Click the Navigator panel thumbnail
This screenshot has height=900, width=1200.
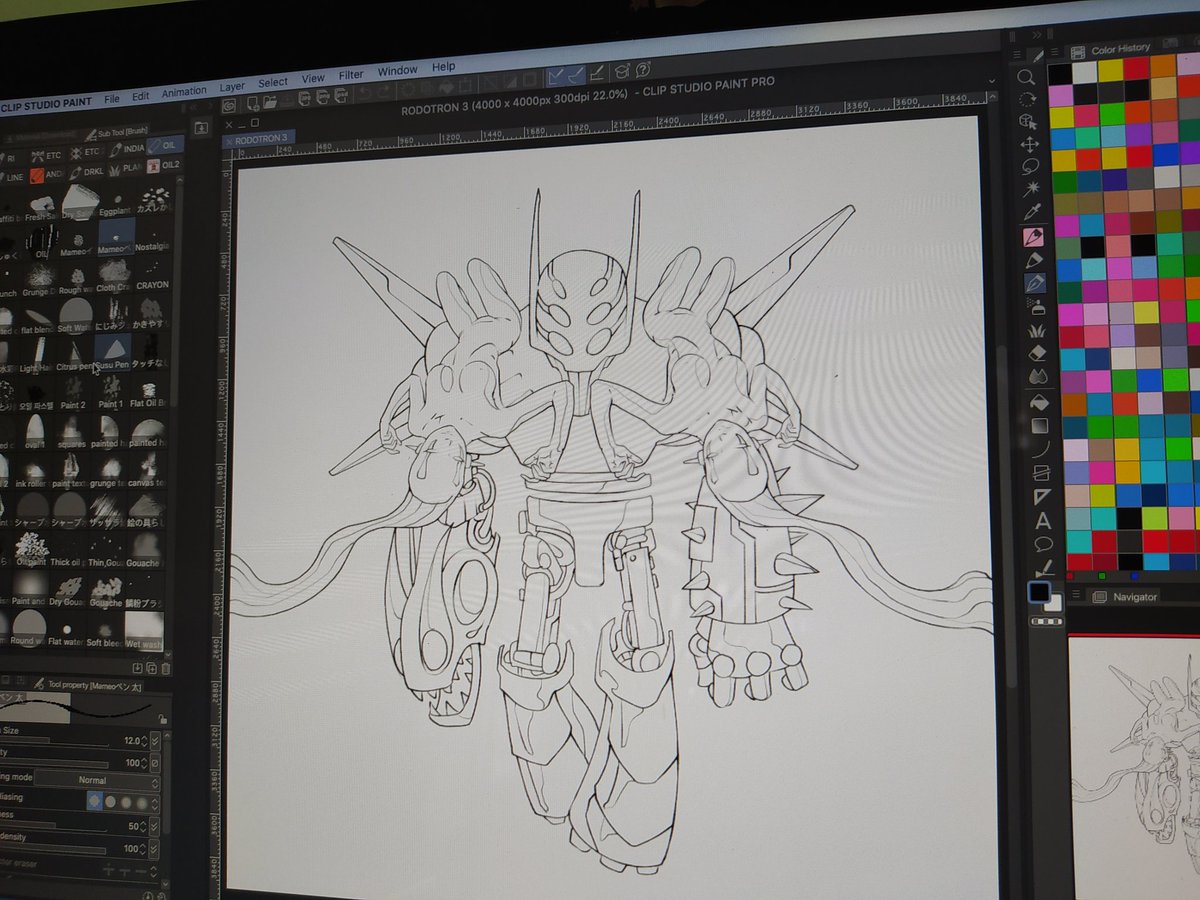point(1134,765)
